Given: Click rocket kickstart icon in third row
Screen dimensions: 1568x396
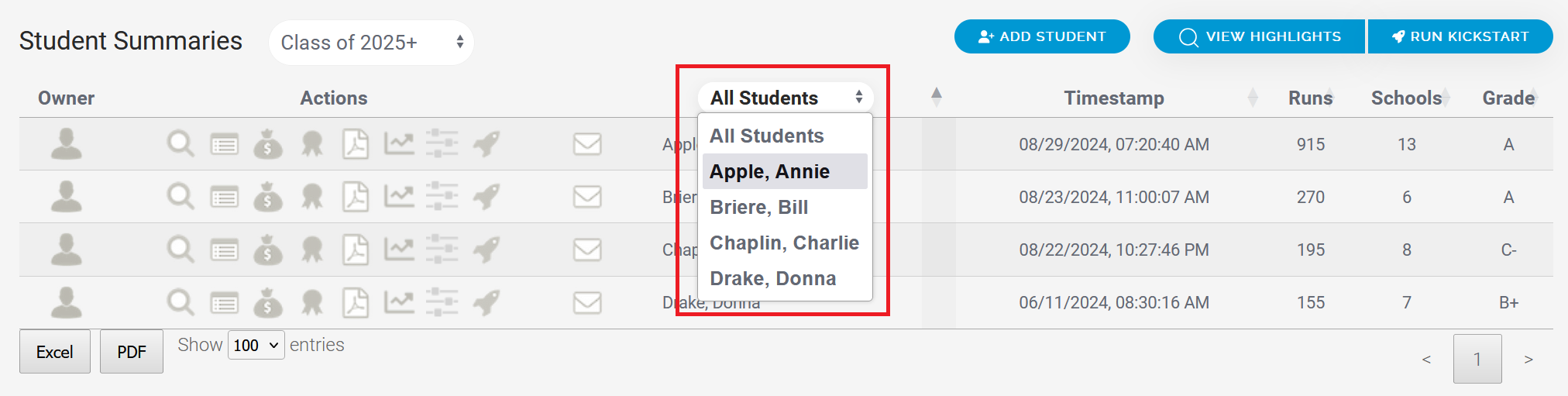Looking at the screenshot, I should point(487,250).
